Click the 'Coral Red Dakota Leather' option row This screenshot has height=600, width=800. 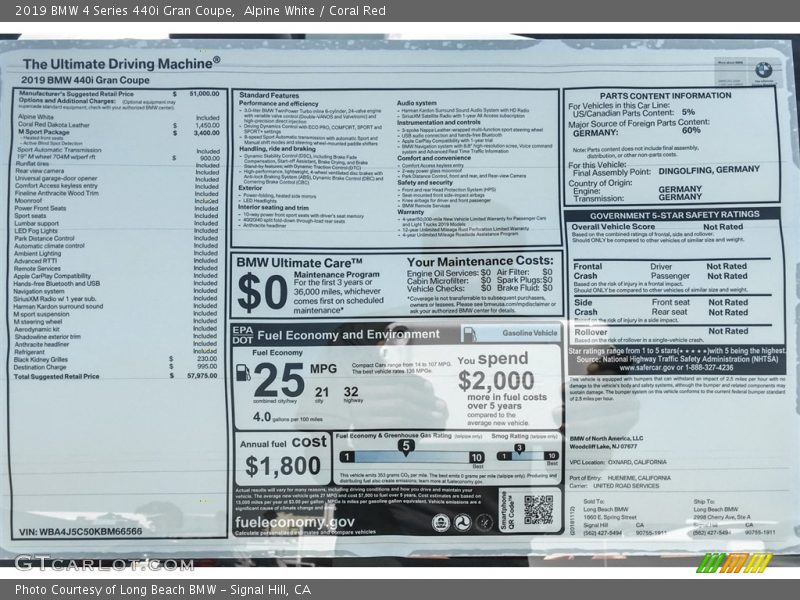119,125
